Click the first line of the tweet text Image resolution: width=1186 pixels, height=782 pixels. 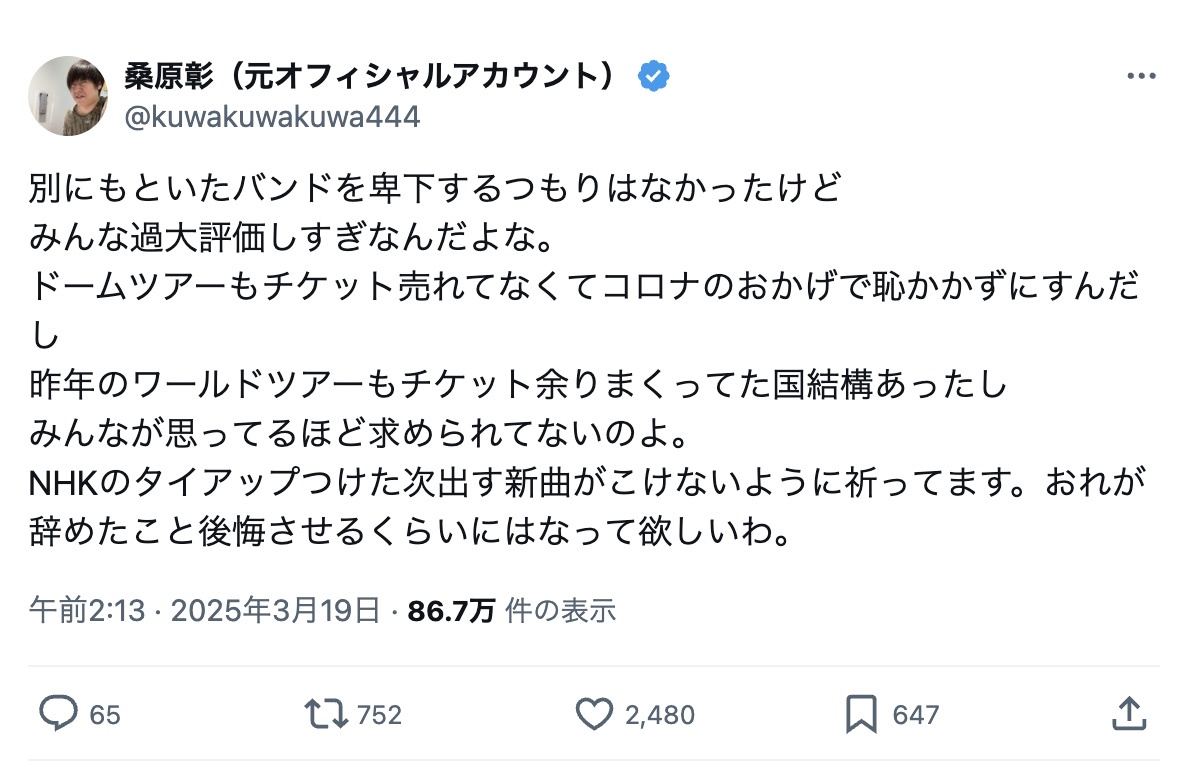tap(436, 187)
